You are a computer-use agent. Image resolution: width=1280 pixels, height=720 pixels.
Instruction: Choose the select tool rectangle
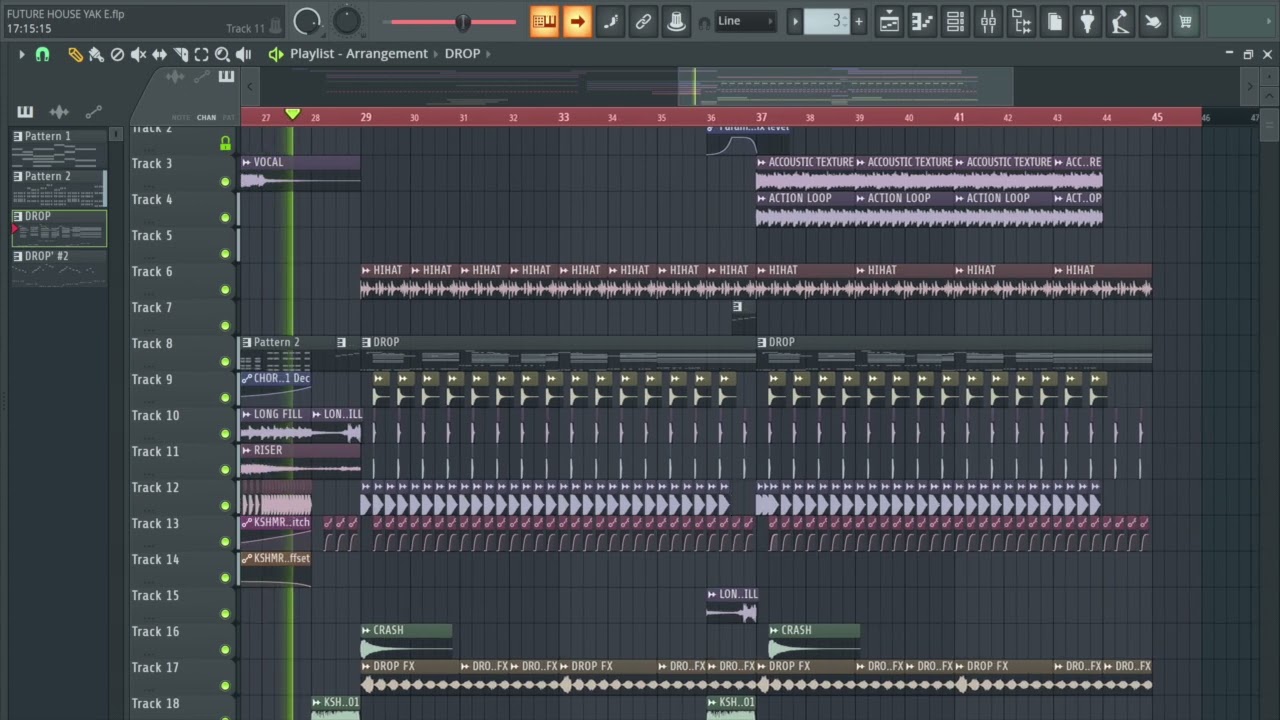coord(201,54)
